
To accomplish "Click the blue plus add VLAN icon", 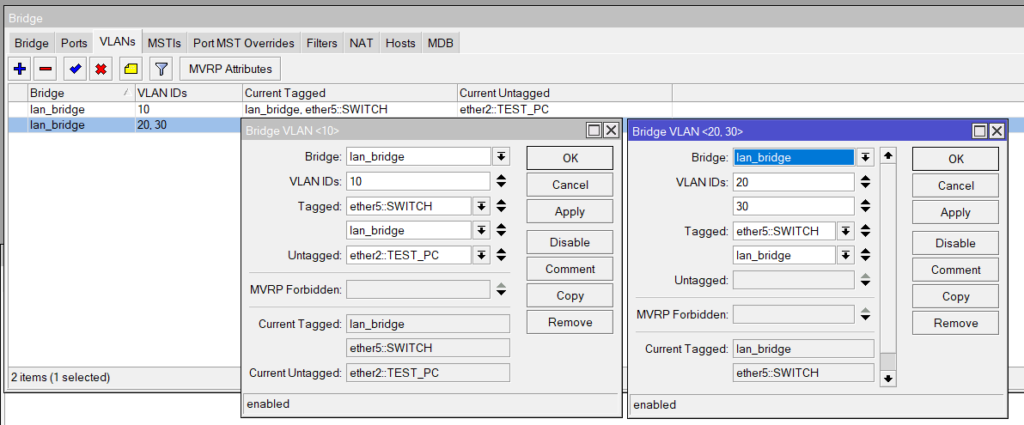I will (x=20, y=69).
